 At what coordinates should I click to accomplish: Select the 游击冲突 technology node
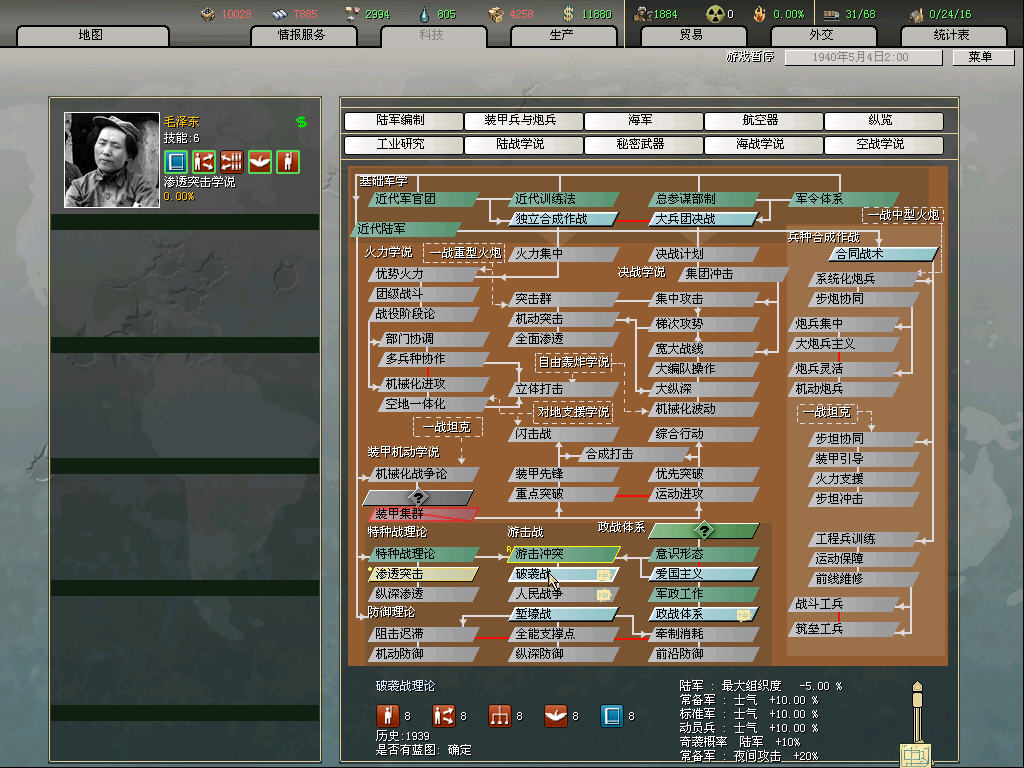click(x=564, y=554)
